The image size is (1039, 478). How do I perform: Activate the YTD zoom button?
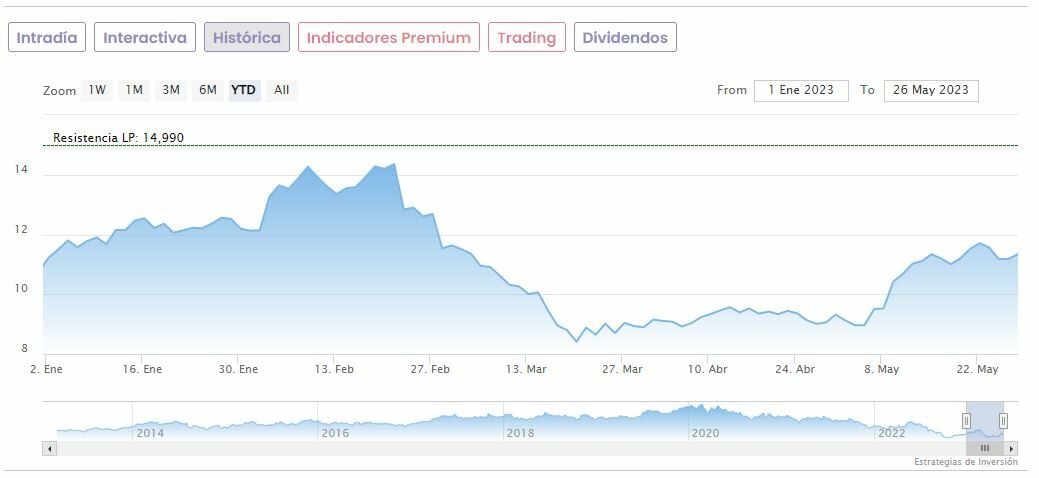[x=244, y=90]
